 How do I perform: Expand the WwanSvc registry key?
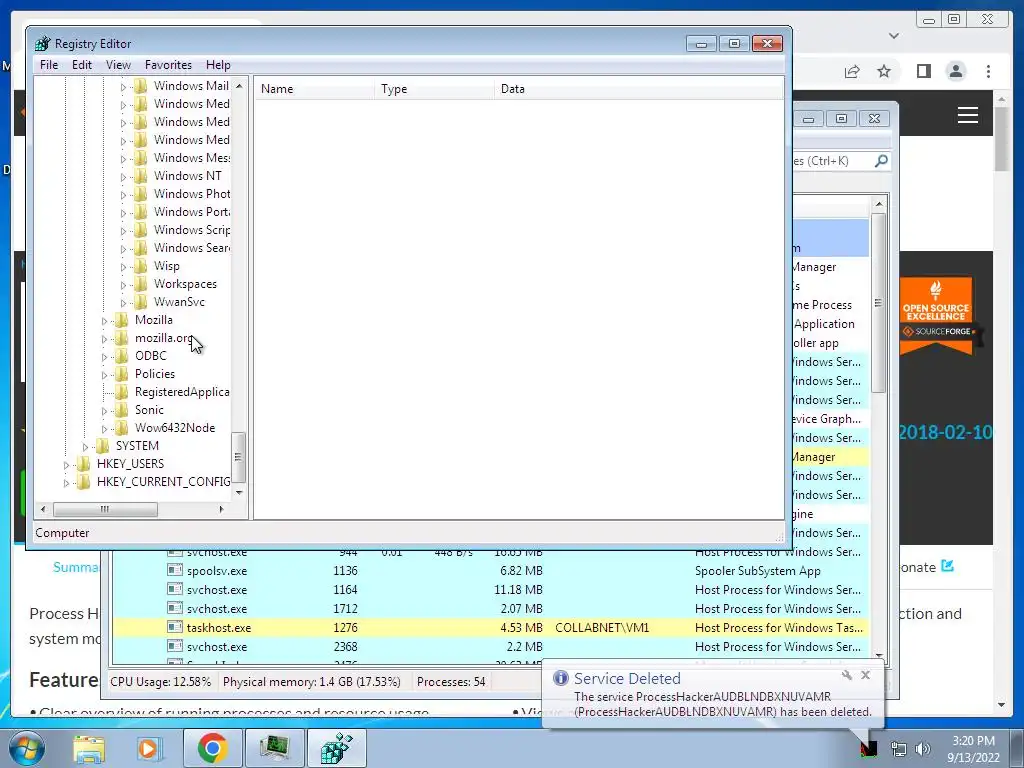tap(123, 303)
